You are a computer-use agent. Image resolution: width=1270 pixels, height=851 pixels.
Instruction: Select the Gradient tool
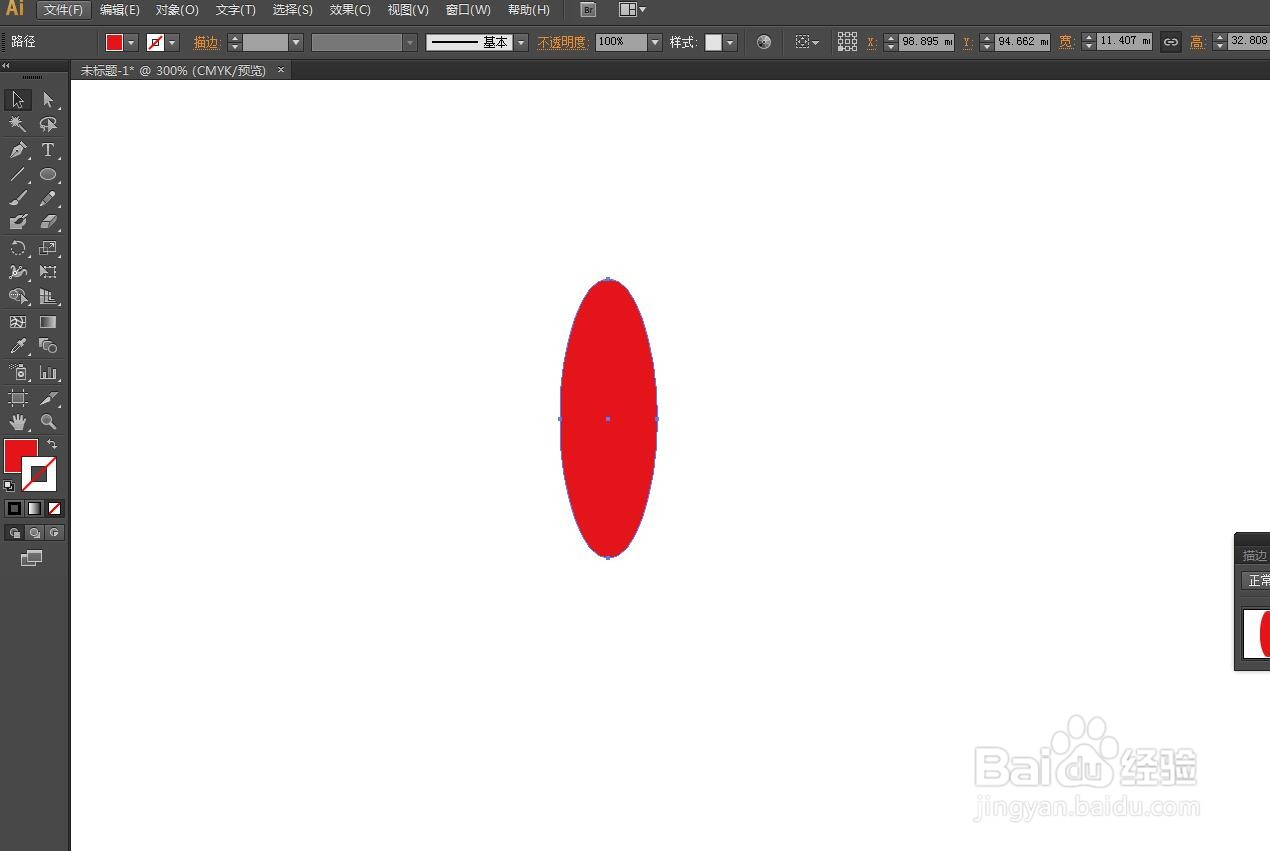(48, 322)
